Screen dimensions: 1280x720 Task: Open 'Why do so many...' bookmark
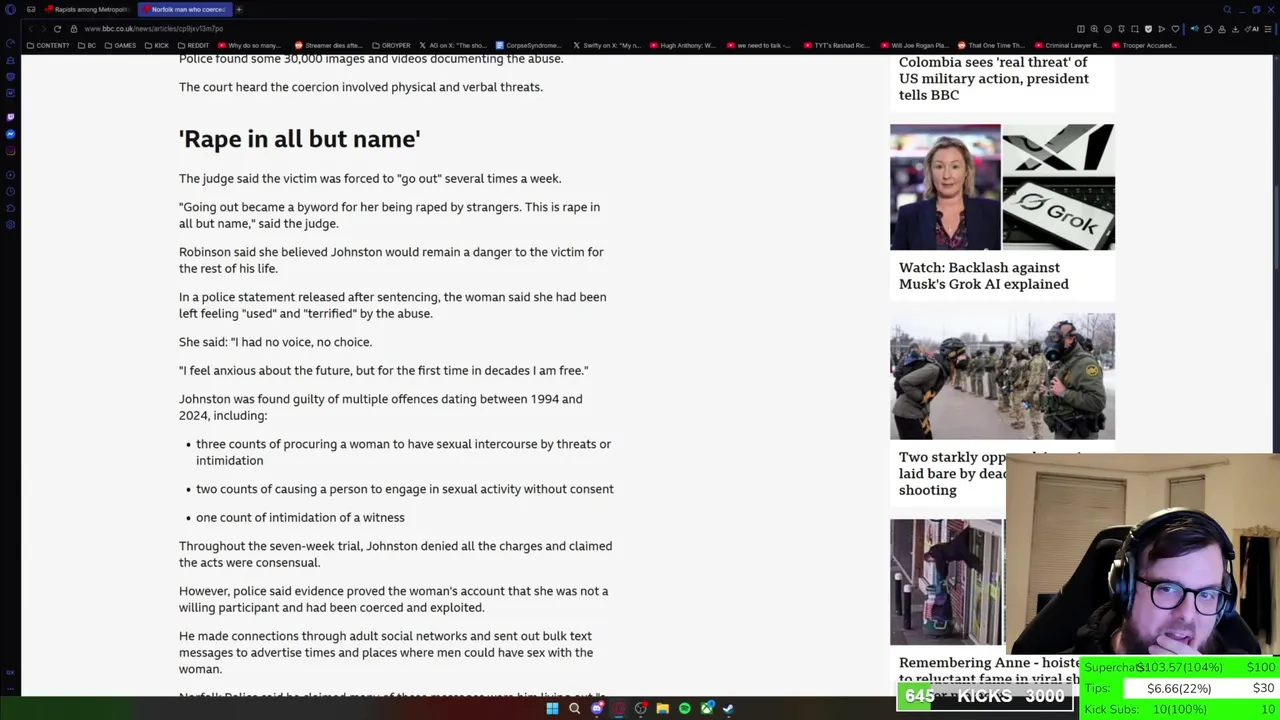click(x=250, y=45)
